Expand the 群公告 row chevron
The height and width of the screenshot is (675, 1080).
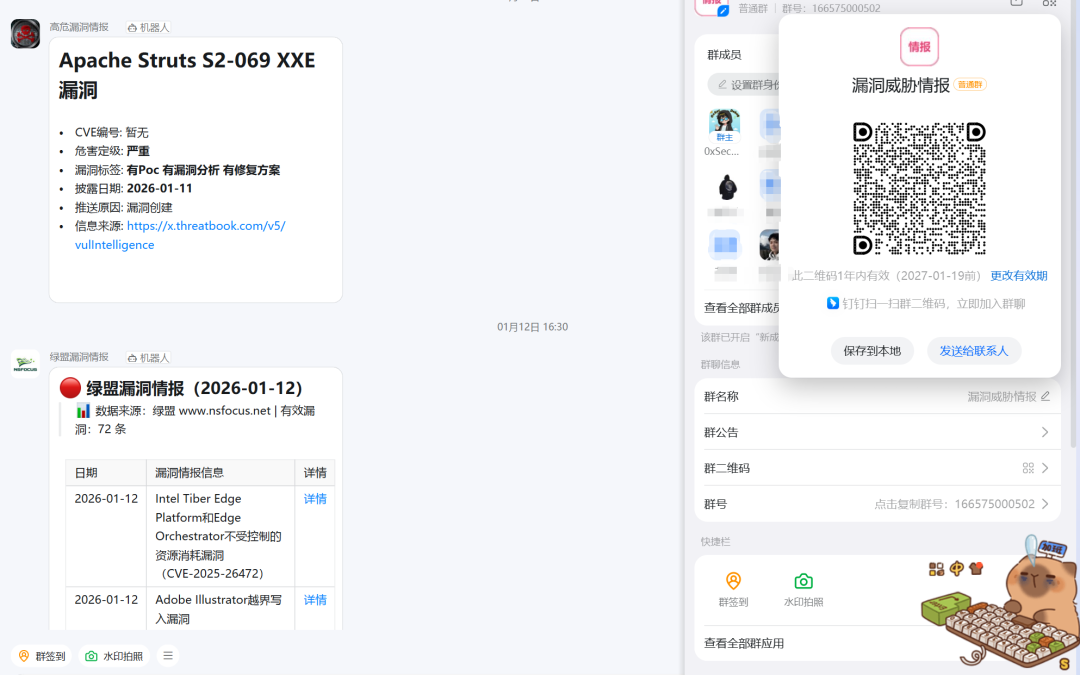[x=1046, y=431]
